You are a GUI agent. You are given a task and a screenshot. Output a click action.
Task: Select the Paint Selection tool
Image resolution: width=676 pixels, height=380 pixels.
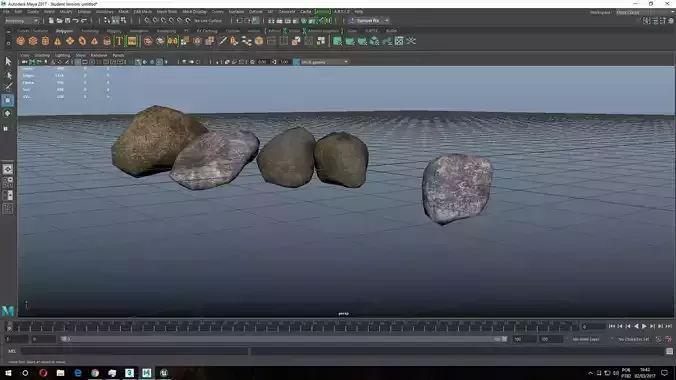click(8, 87)
